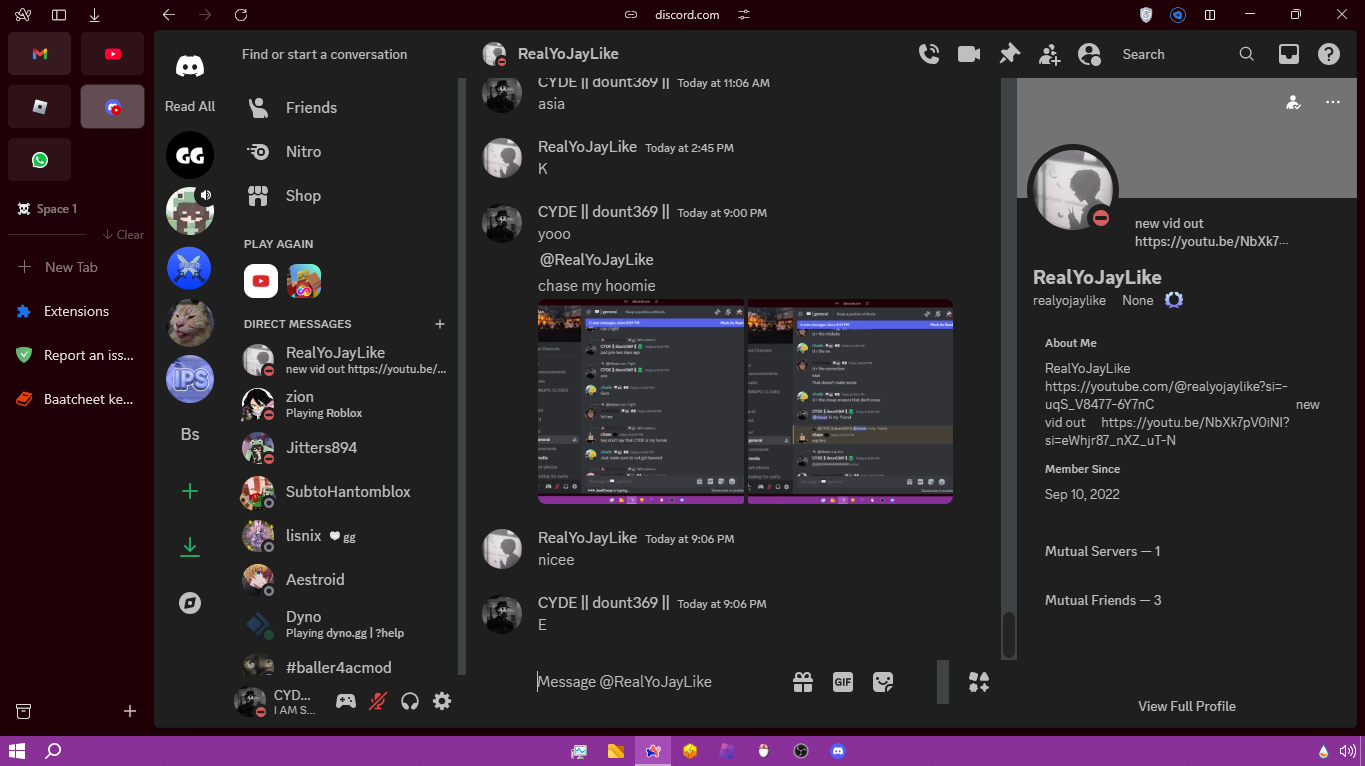Open the Extensions tab

[x=76, y=311]
